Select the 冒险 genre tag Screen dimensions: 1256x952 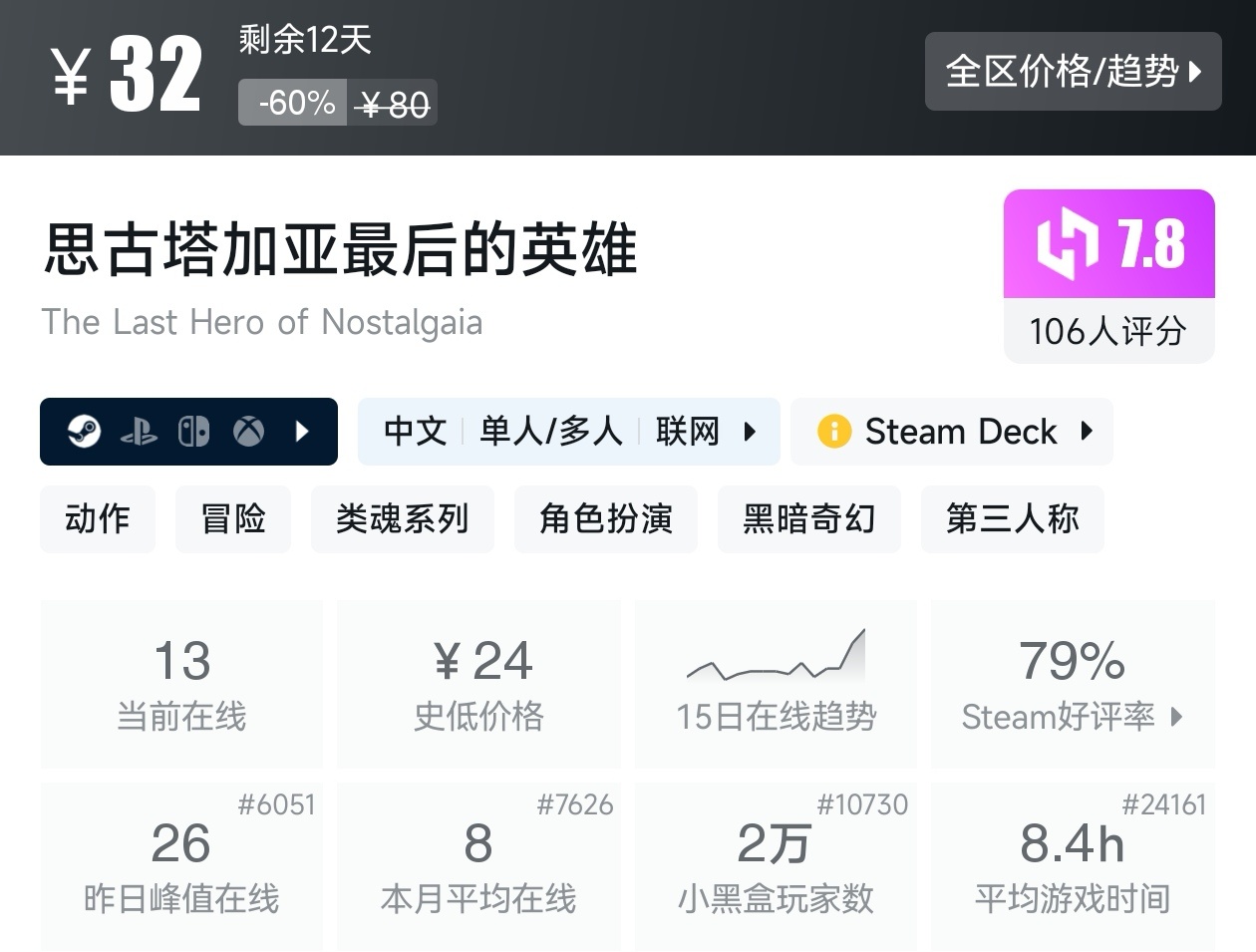click(x=233, y=518)
